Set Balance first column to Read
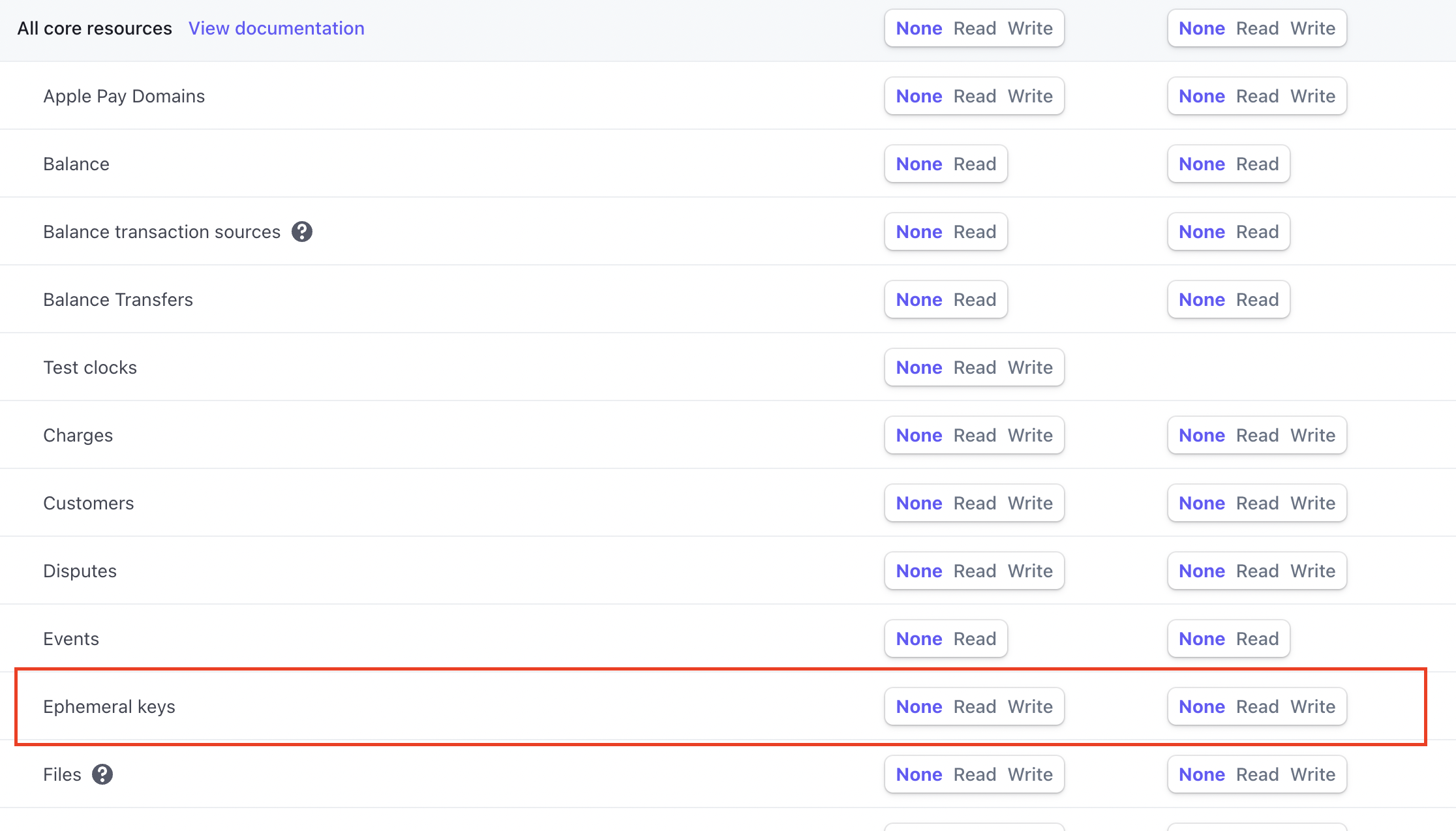This screenshot has width=1456, height=831. (975, 164)
